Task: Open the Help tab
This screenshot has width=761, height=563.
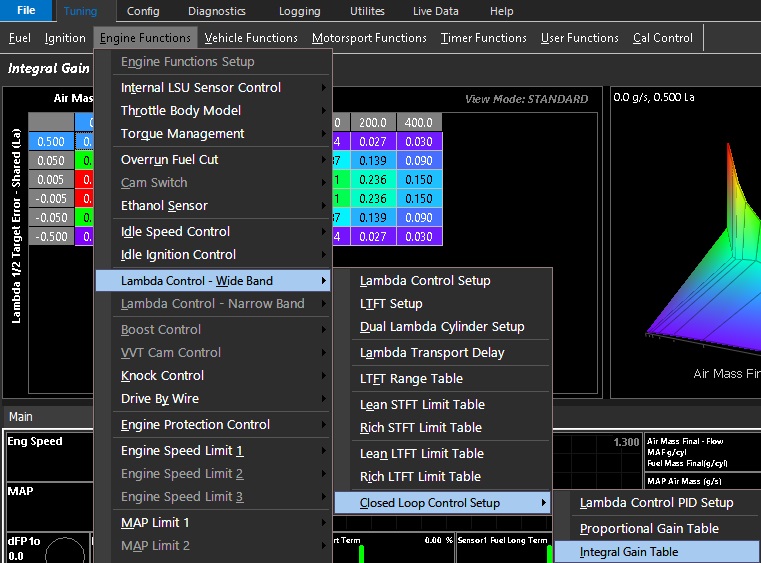Action: (x=501, y=11)
